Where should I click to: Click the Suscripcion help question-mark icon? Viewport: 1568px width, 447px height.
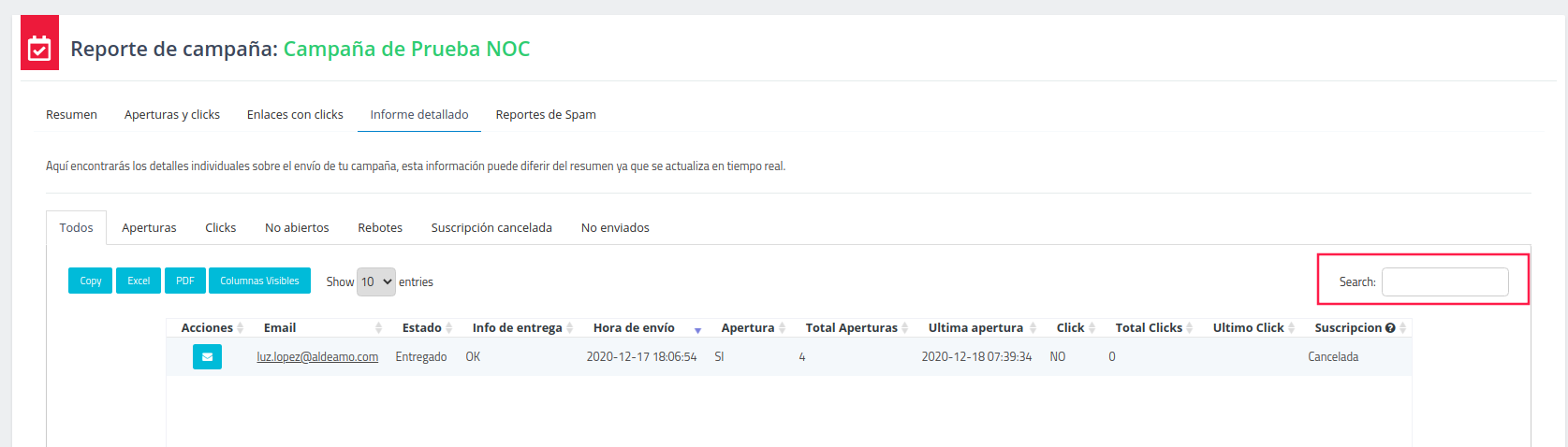pyautogui.click(x=1390, y=328)
